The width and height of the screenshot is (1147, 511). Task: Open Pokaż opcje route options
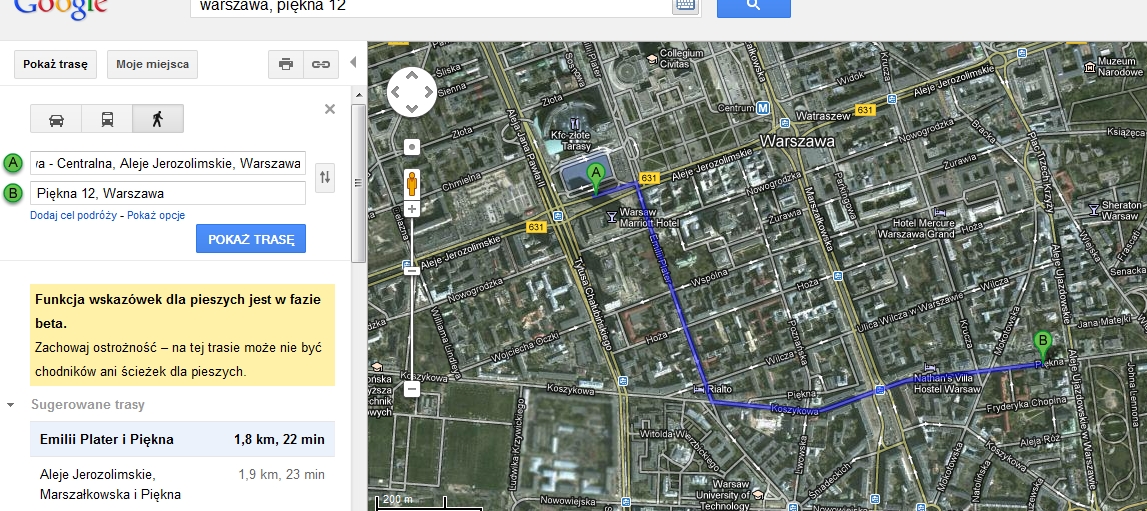[156, 215]
